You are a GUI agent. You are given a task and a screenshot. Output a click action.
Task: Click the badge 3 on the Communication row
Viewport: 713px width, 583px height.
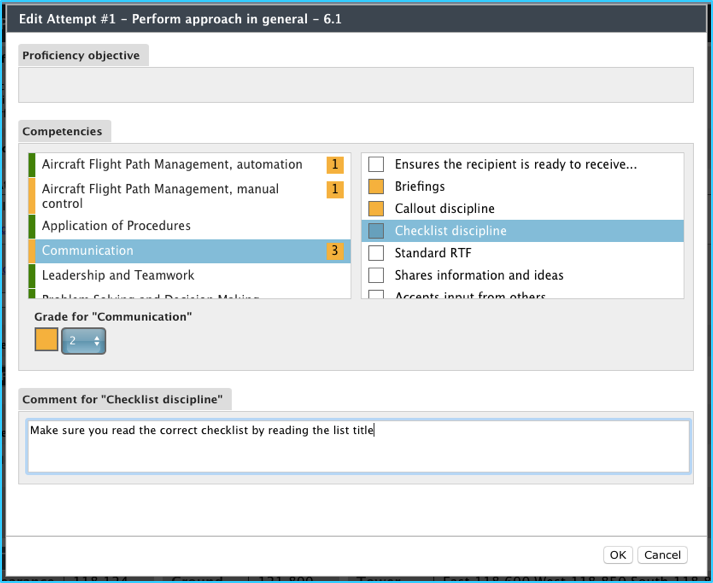[335, 251]
